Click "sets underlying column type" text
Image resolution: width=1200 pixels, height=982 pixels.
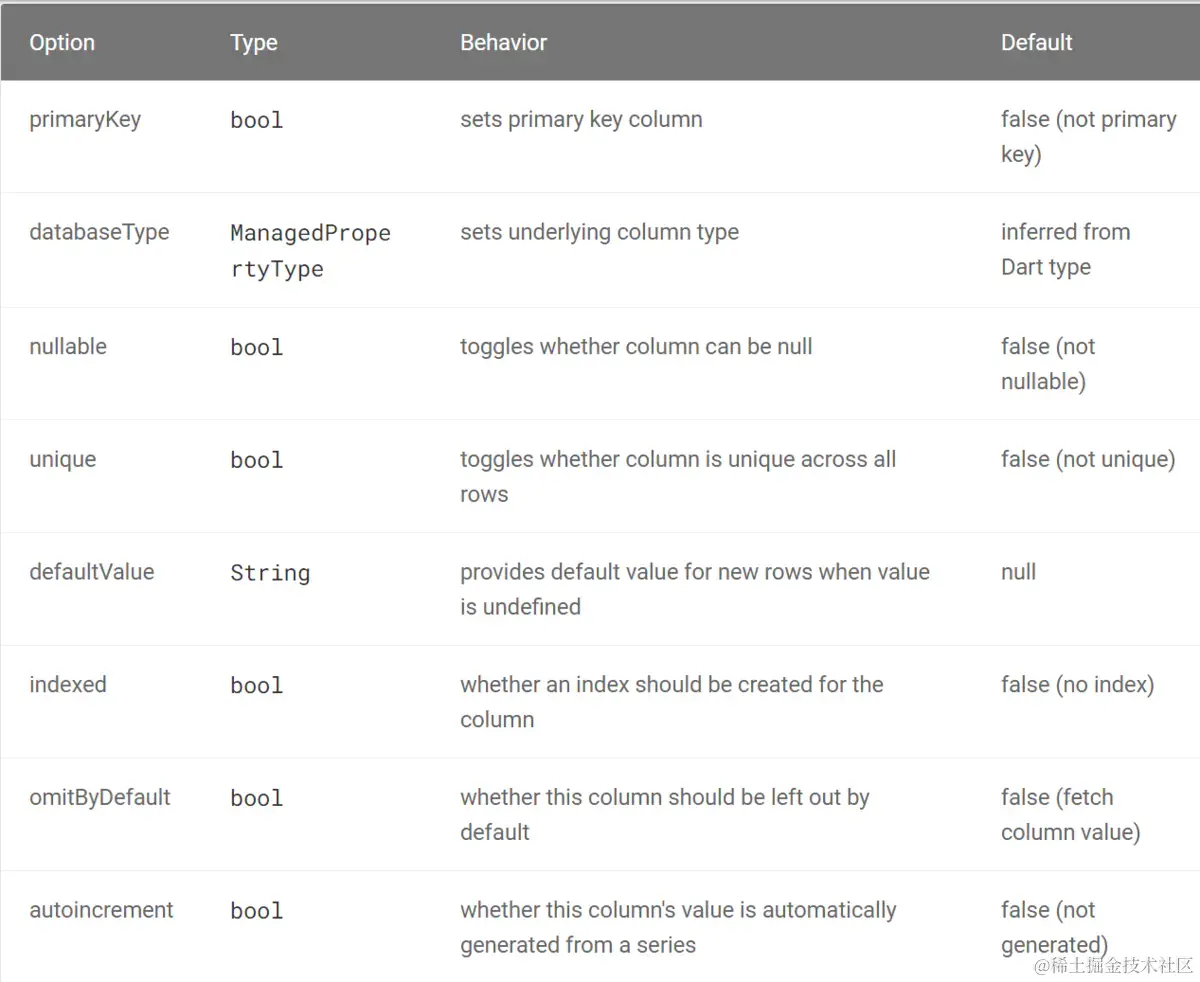599,232
